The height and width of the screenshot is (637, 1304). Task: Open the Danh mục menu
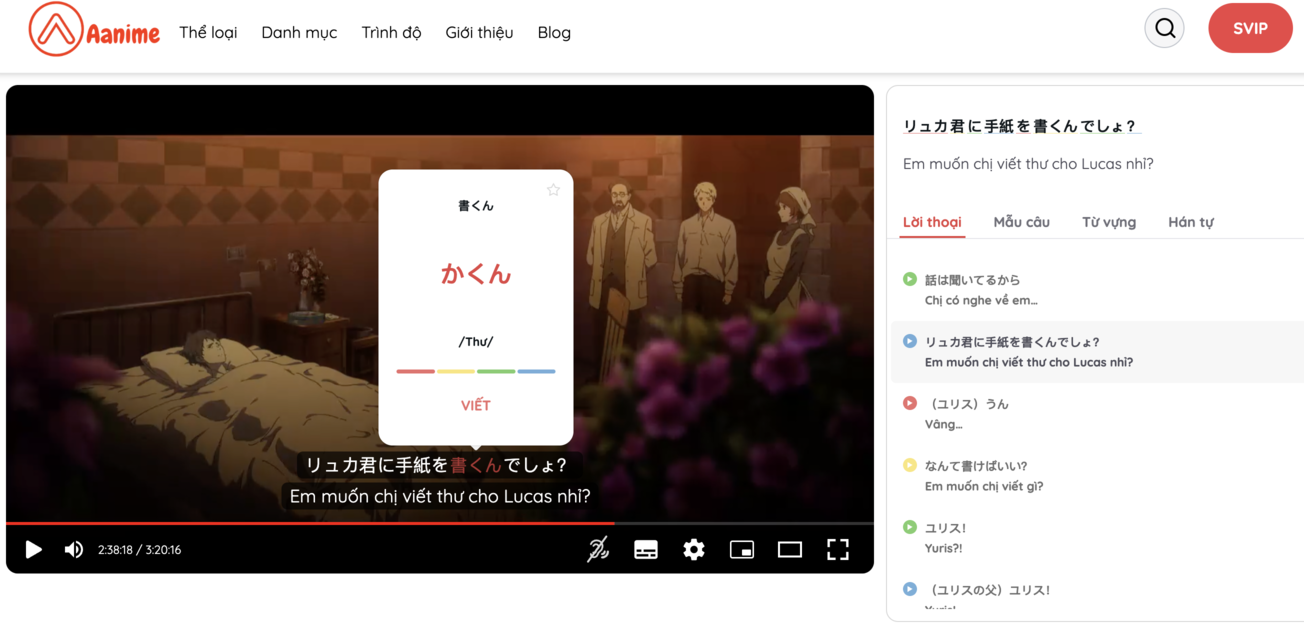[x=299, y=32]
